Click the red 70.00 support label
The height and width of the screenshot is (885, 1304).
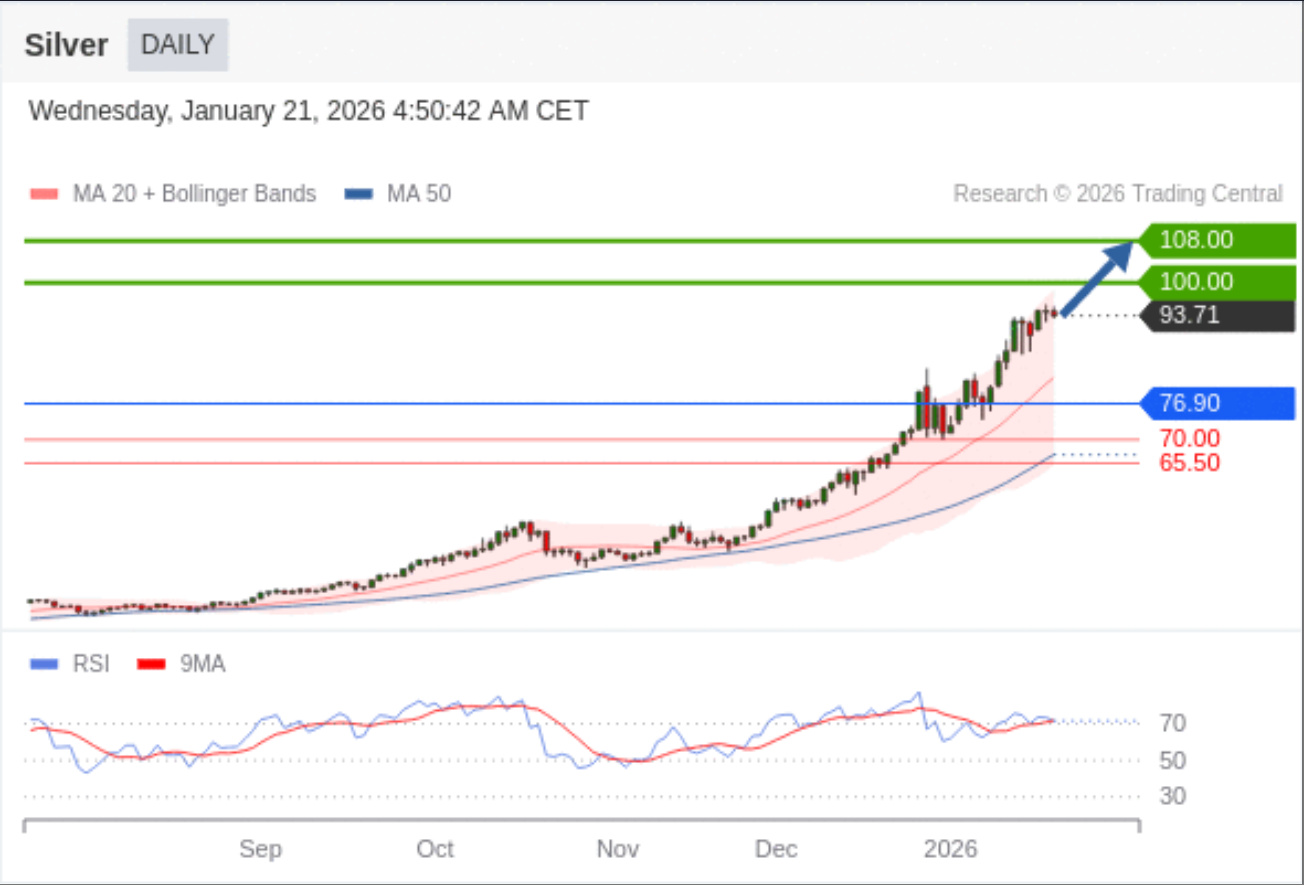point(1189,438)
